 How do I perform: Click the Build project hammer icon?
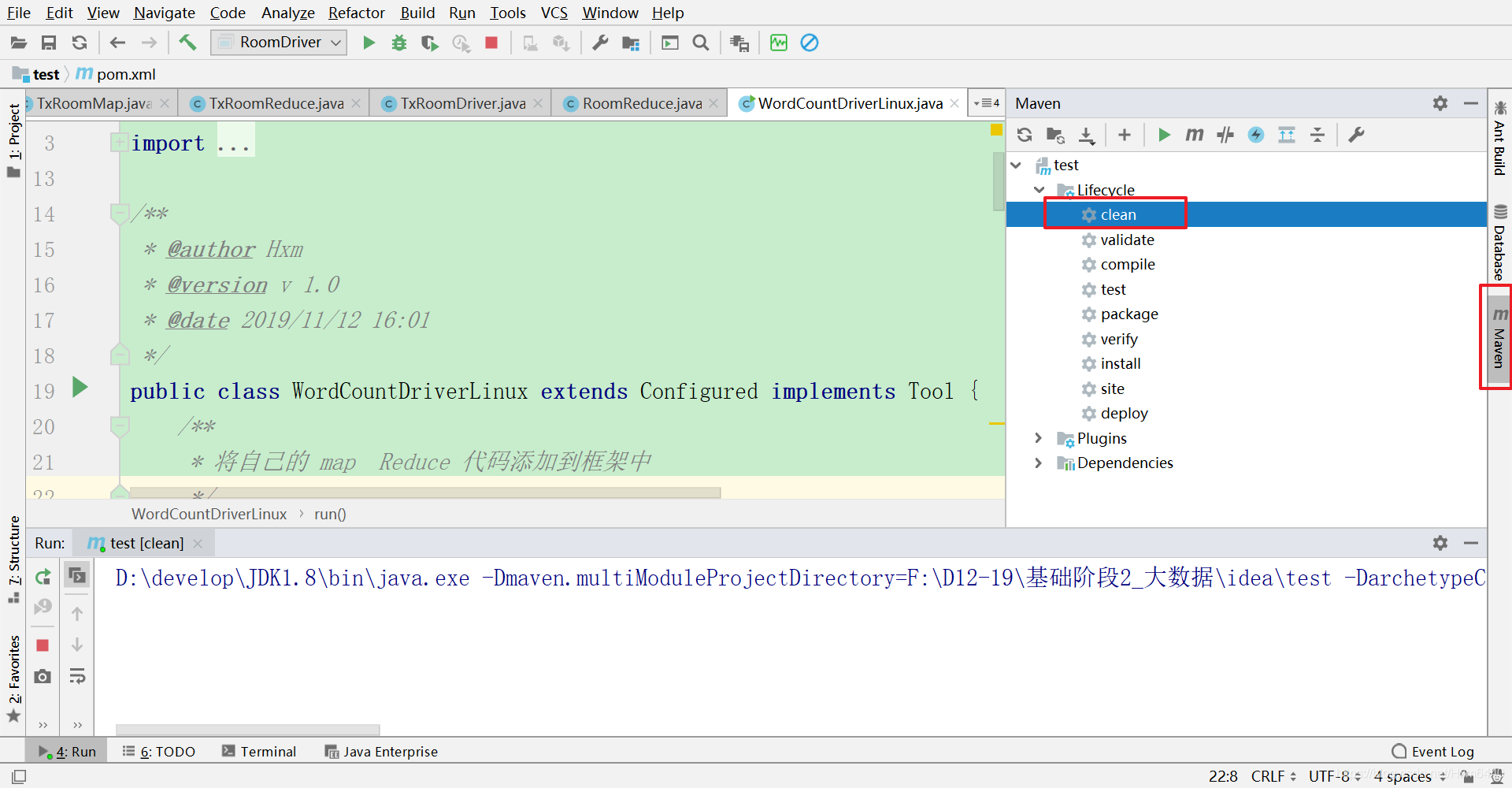187,43
